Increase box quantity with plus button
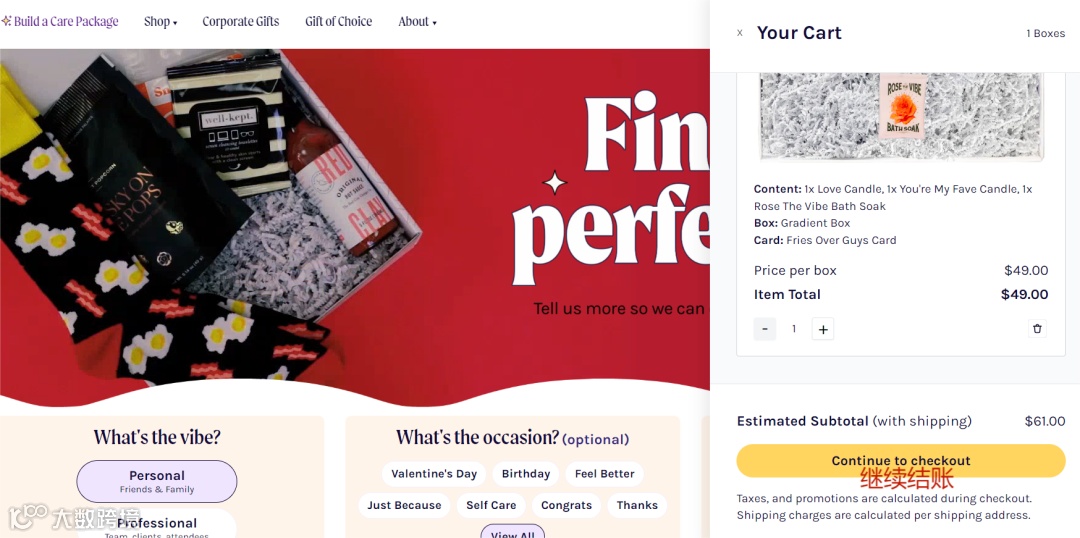This screenshot has width=1080, height=538. pos(822,329)
